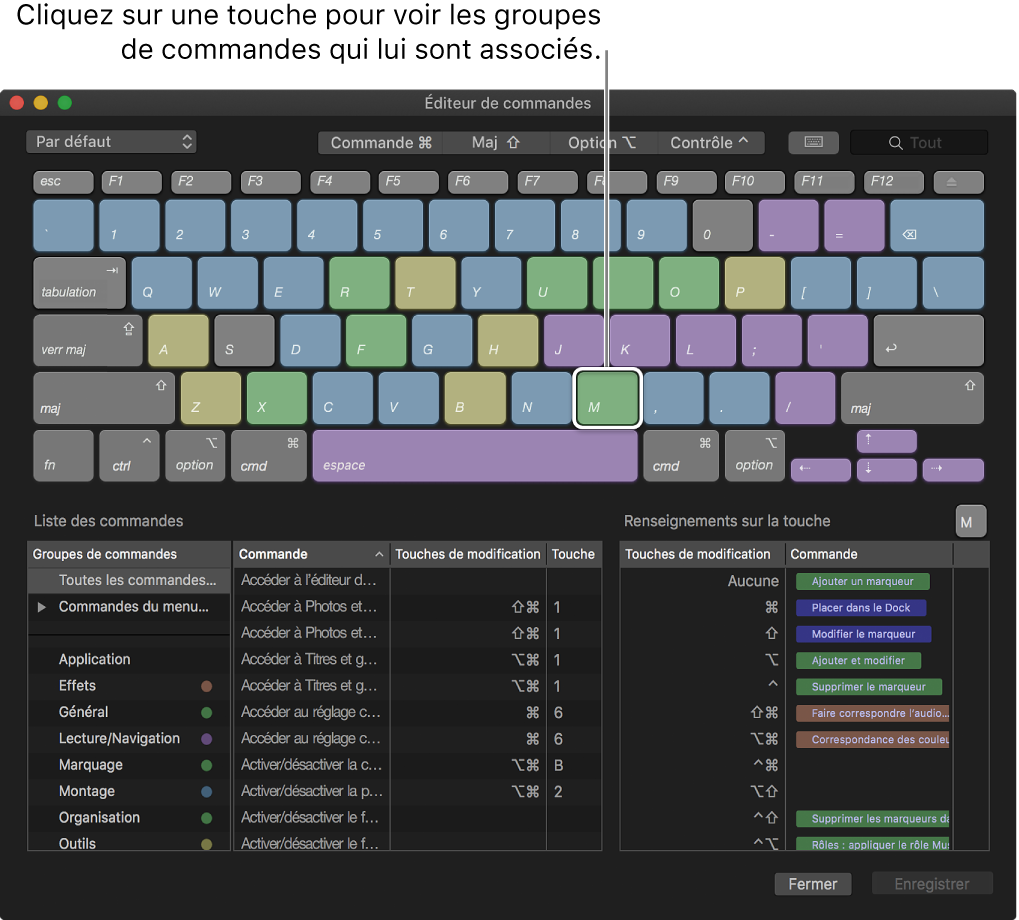Select the fn key
1019x920 pixels.
[63, 456]
